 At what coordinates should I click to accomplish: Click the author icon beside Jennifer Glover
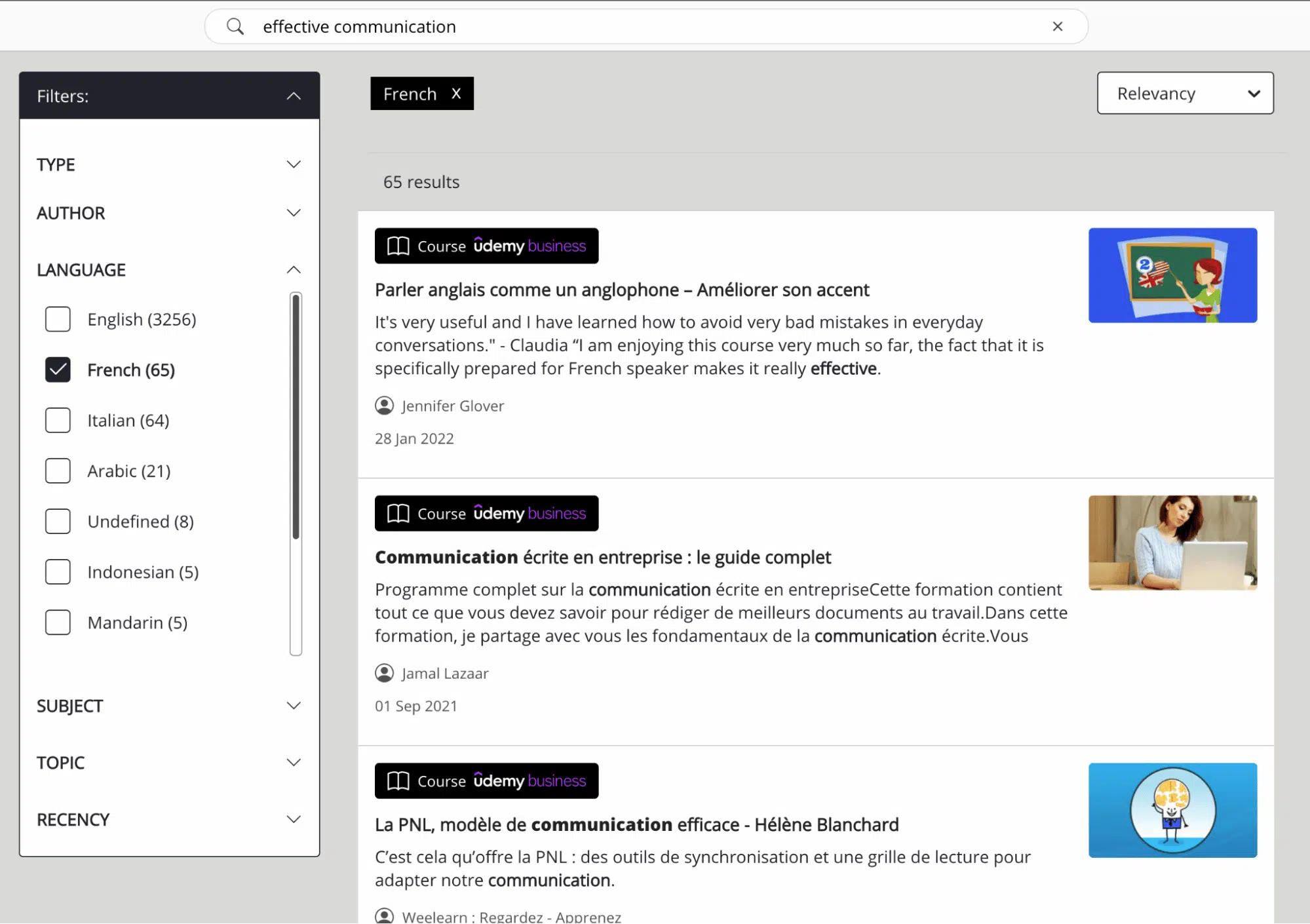(384, 406)
